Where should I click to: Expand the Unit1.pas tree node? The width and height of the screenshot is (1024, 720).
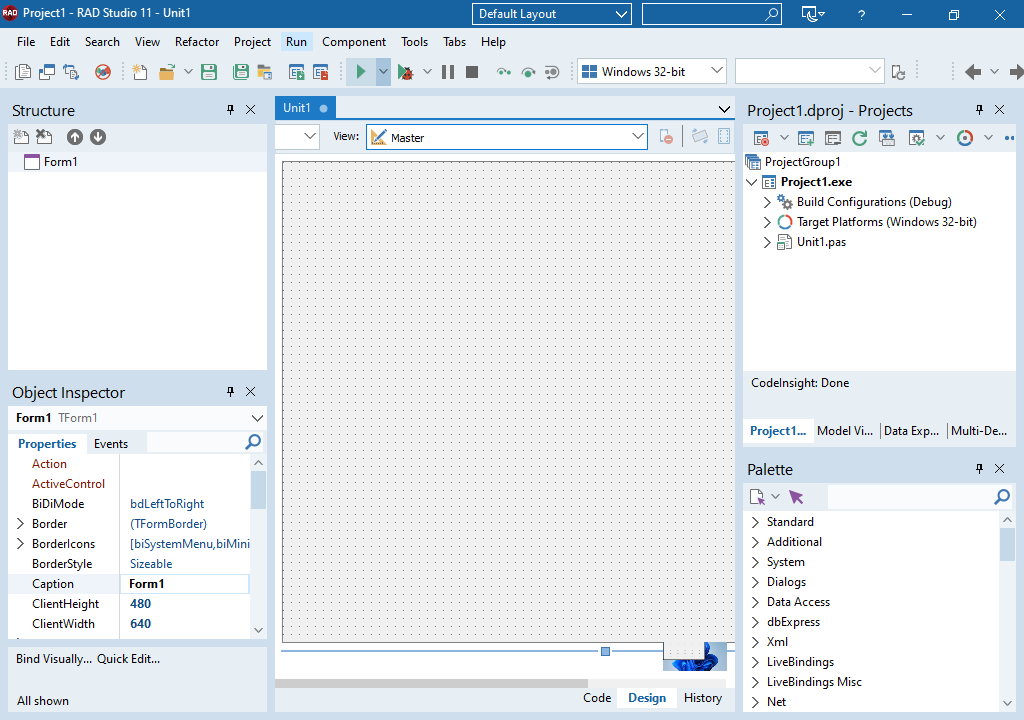point(767,242)
